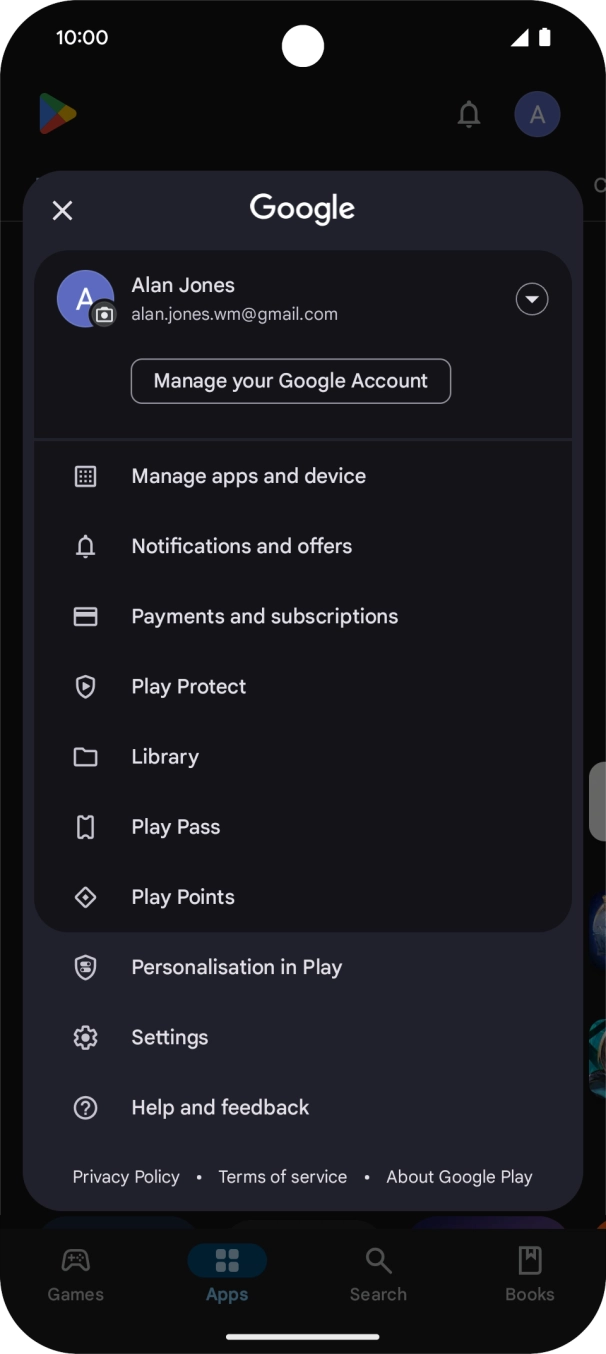Tap the Google Play logo
This screenshot has width=606, height=1354.
57,113
